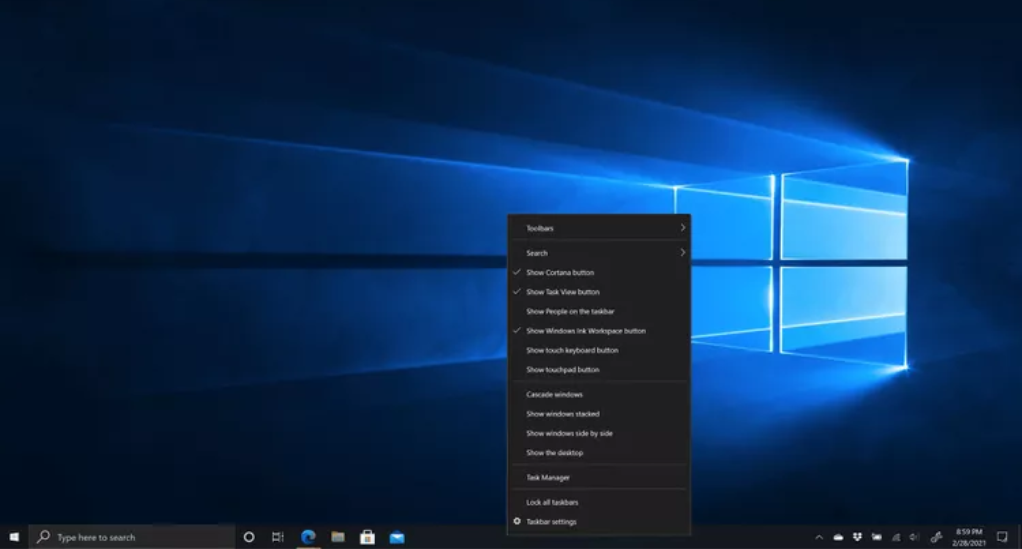This screenshot has height=549, width=1022.
Task: Enable Show touchpad button
Action: 599,370
